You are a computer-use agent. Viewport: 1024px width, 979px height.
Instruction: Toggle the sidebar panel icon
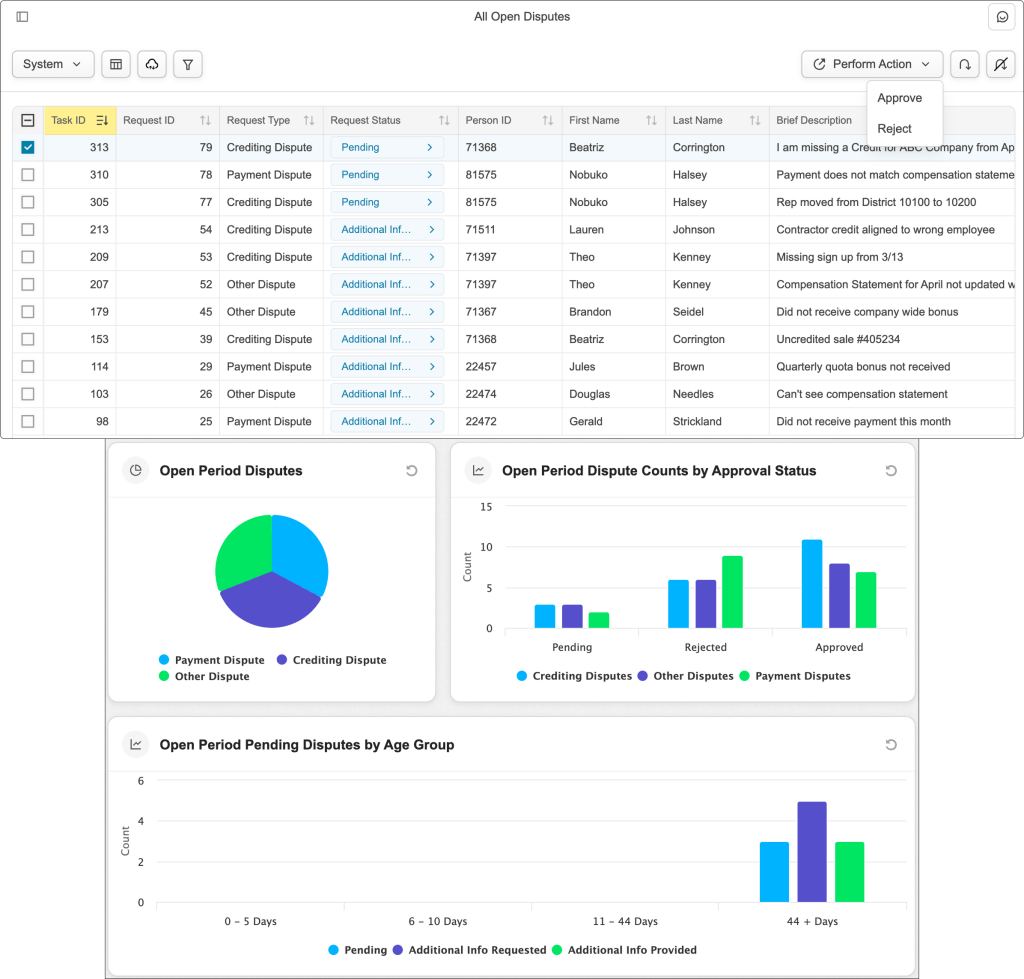click(x=22, y=17)
